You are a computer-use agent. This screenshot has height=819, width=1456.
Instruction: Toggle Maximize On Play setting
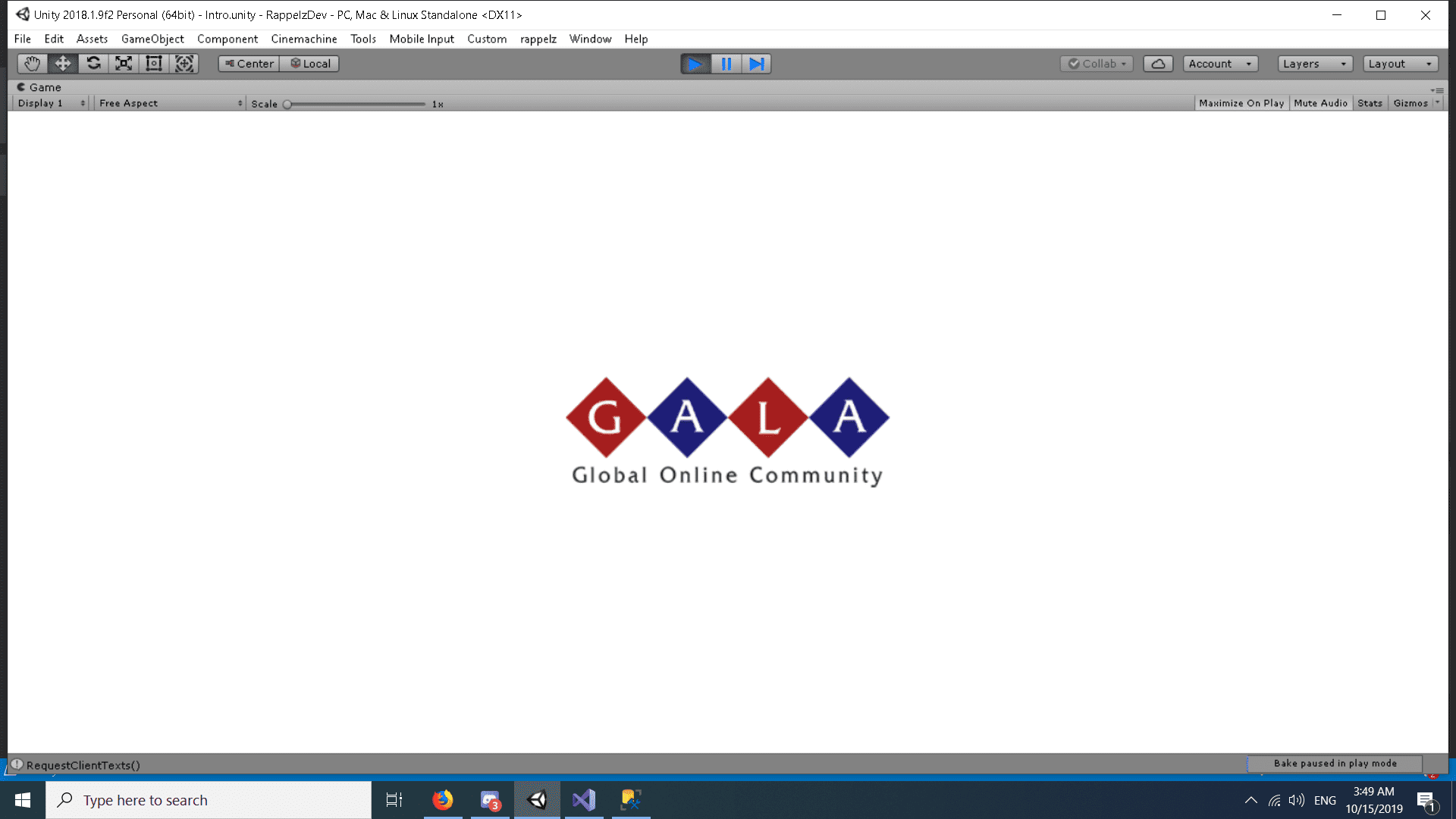point(1242,102)
